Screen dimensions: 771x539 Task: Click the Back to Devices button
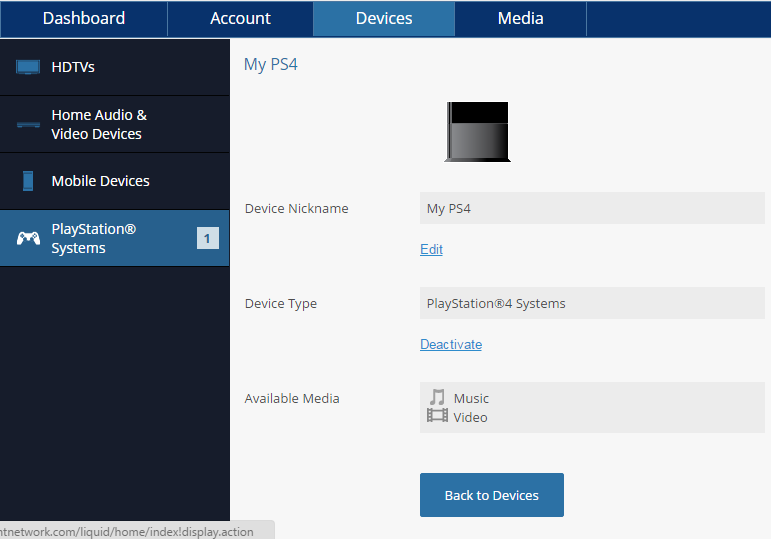pyautogui.click(x=492, y=495)
